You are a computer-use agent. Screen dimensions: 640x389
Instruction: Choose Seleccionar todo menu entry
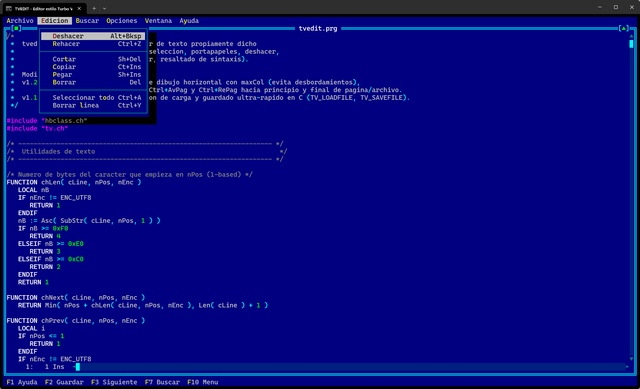(93, 98)
